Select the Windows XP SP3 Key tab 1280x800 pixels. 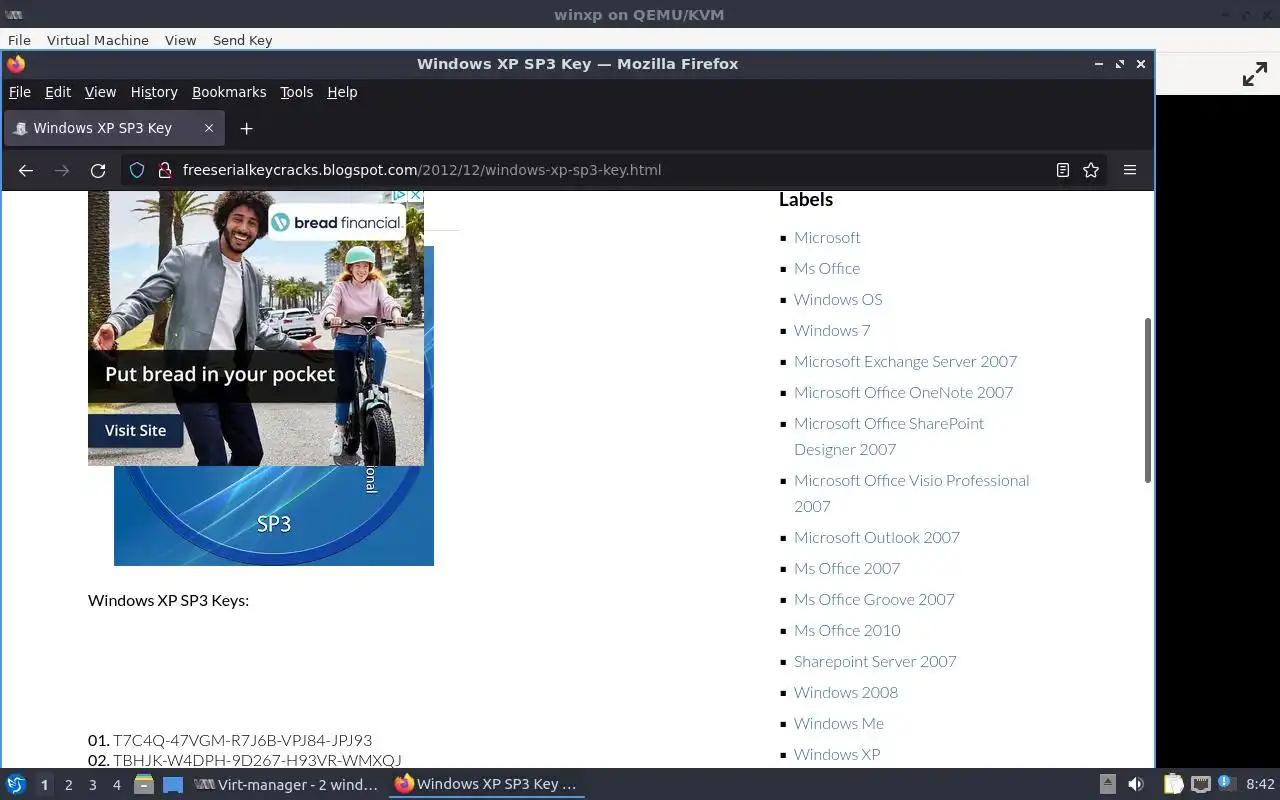113,128
